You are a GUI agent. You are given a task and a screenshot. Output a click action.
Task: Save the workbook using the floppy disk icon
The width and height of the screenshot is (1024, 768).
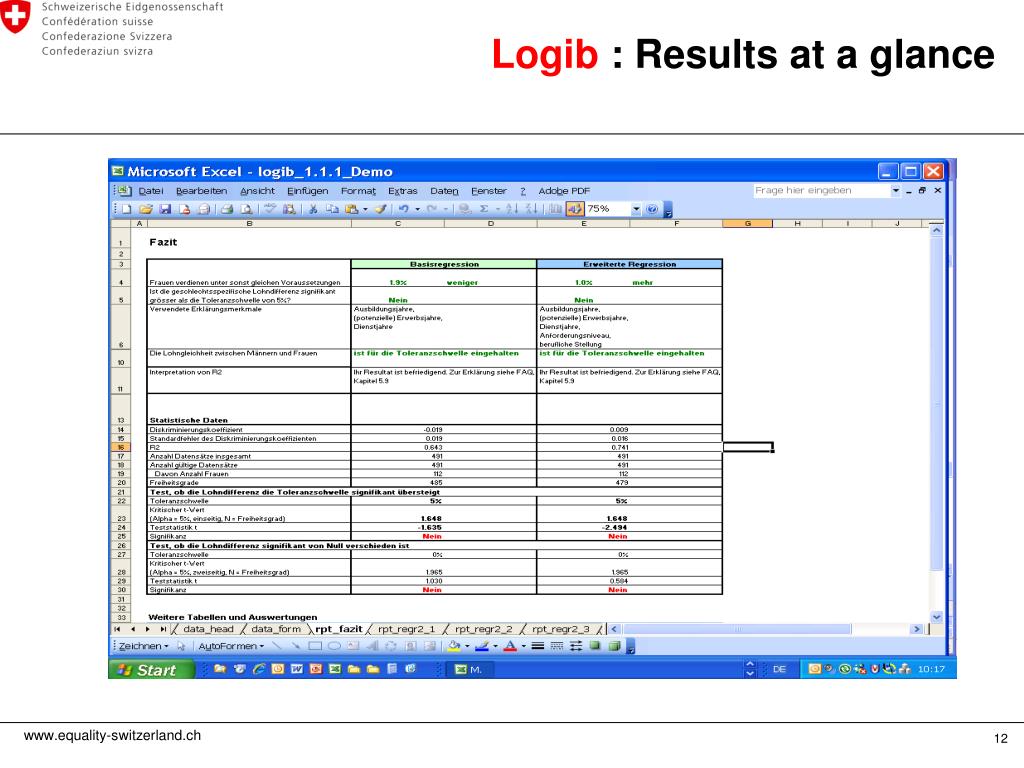click(x=166, y=209)
